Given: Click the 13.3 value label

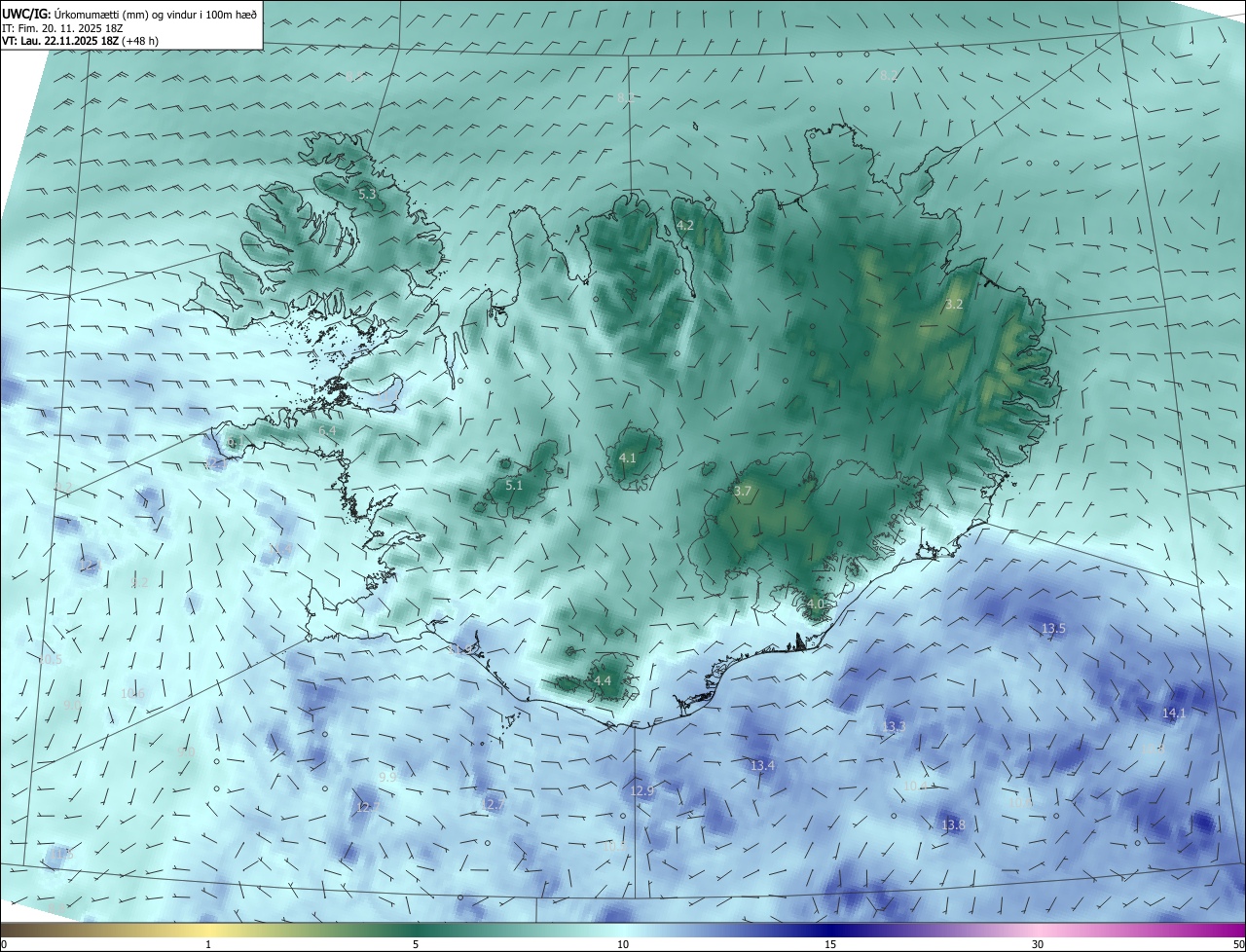Looking at the screenshot, I should click(x=894, y=727).
